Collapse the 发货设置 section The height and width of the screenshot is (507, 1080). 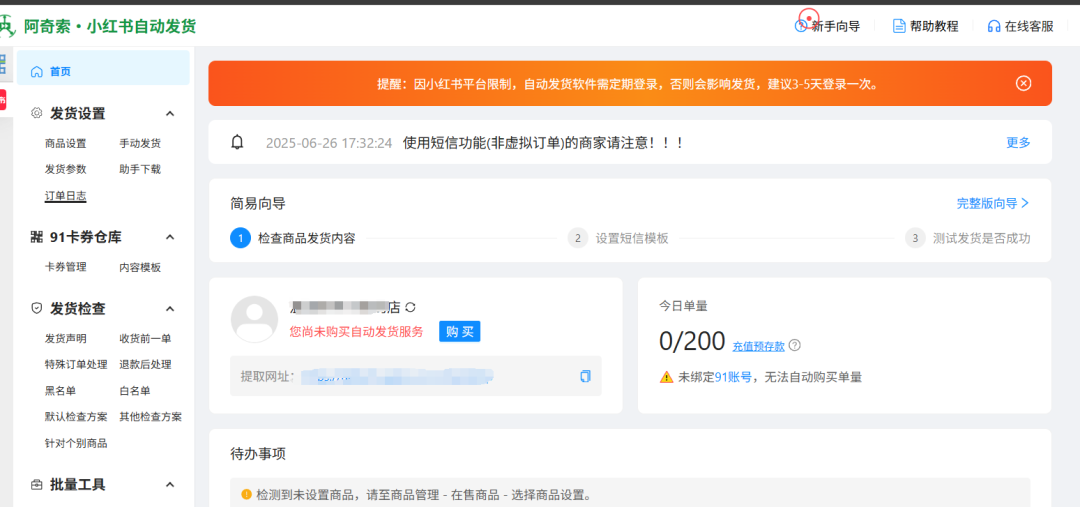pos(171,114)
